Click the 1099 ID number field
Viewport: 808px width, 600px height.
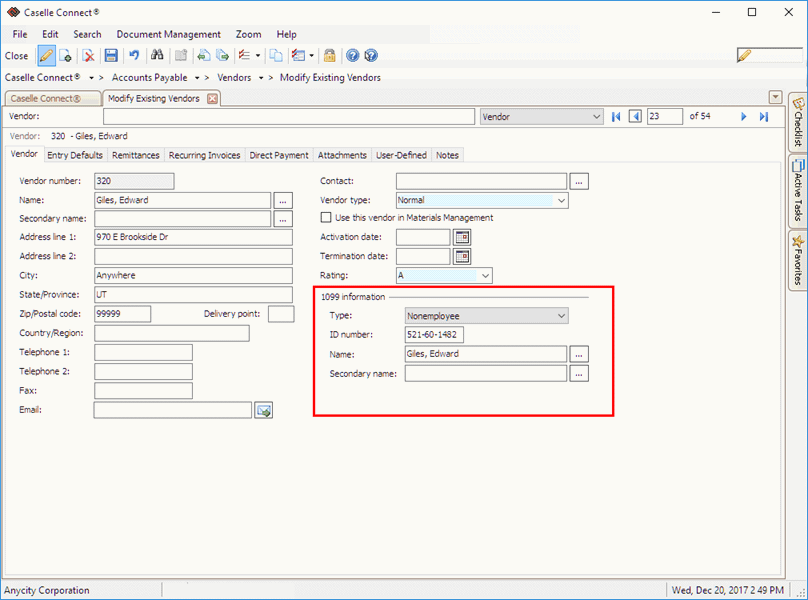[x=435, y=335]
